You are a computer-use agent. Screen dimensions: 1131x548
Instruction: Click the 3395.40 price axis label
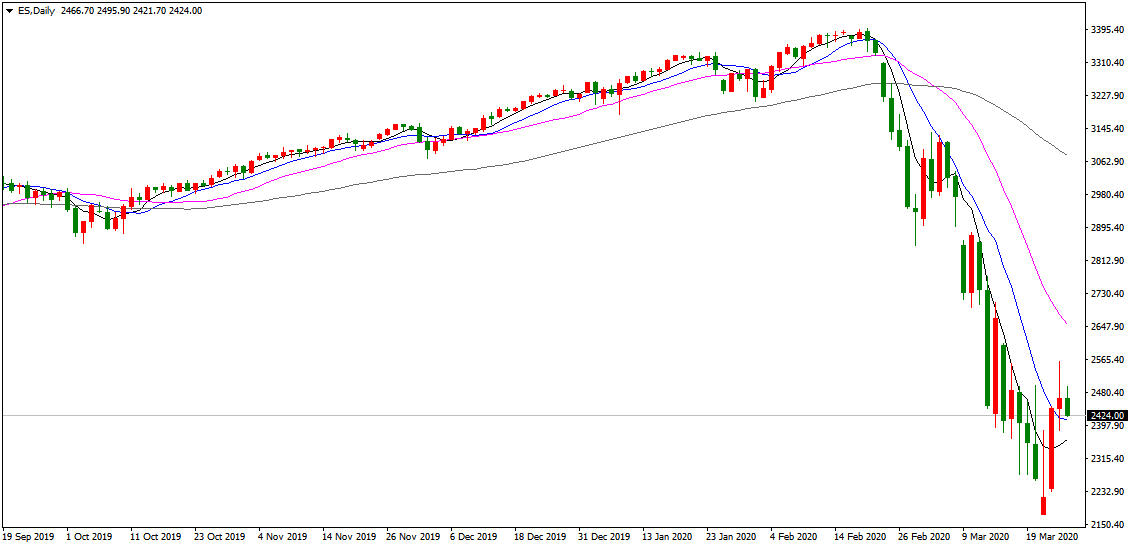(1107, 30)
